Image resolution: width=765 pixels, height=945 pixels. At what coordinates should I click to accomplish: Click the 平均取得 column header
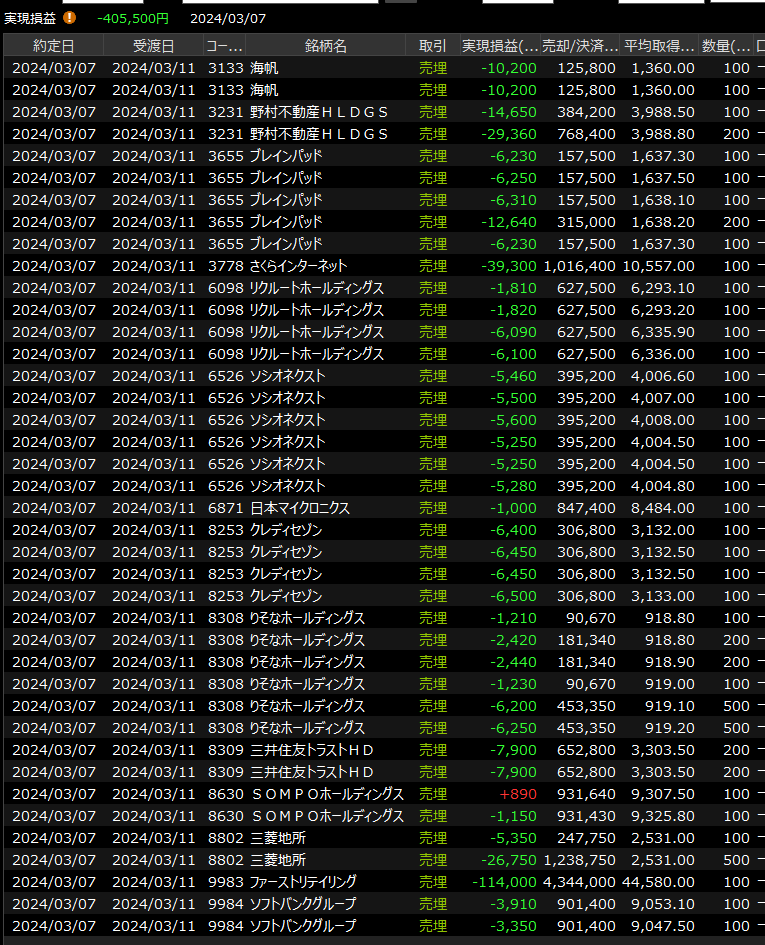tap(659, 46)
